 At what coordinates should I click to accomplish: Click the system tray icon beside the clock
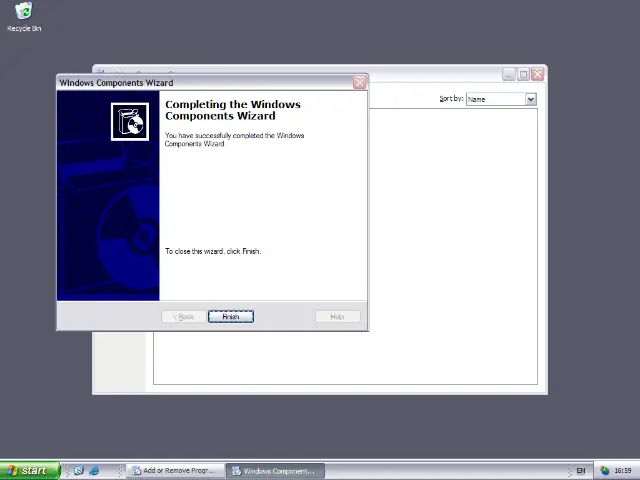pyautogui.click(x=604, y=471)
